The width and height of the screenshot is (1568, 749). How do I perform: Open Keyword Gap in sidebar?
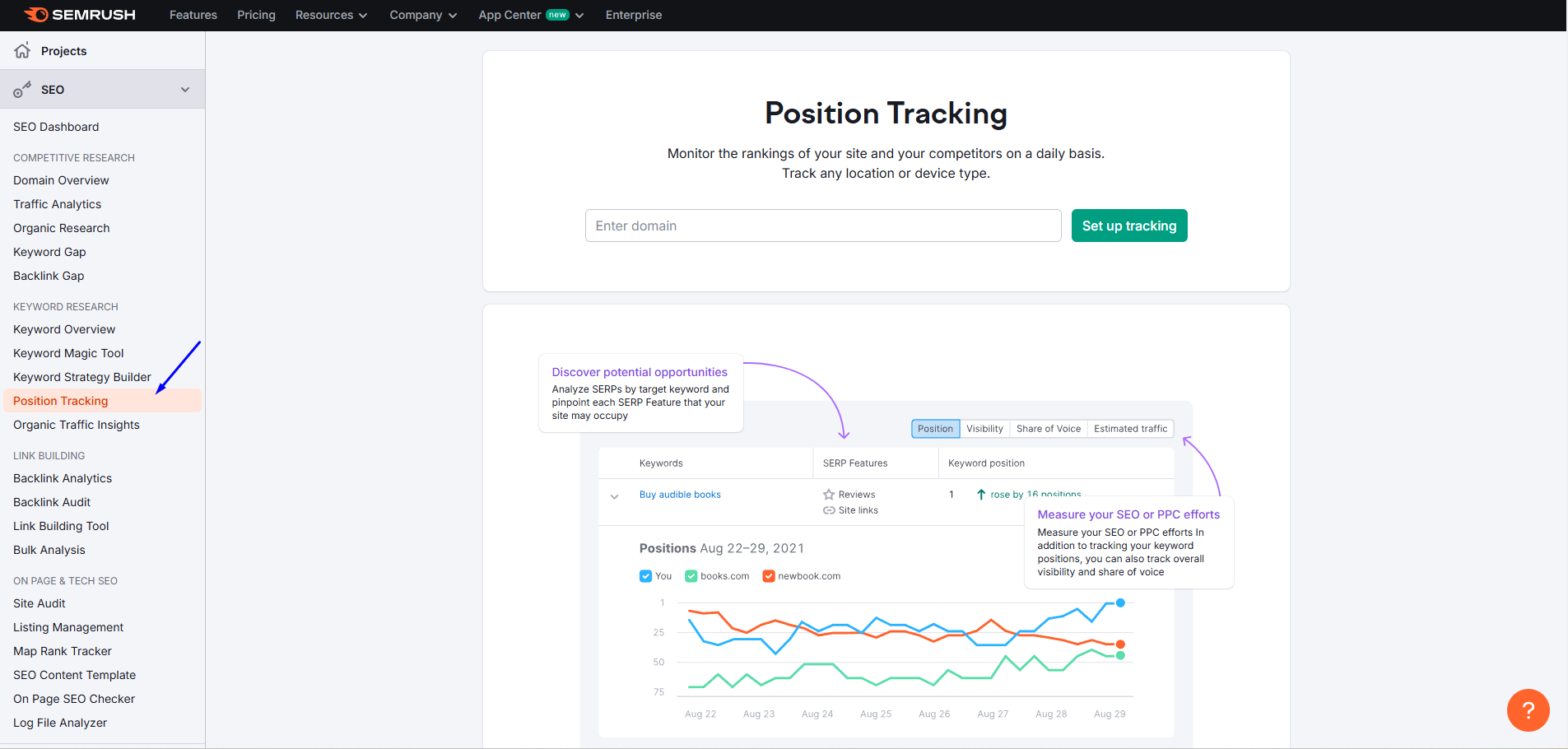pyautogui.click(x=49, y=252)
